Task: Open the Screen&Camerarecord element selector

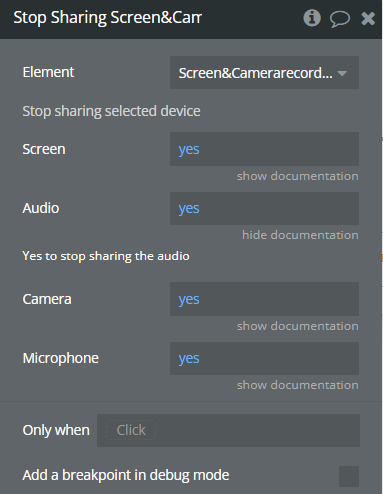Action: click(264, 73)
